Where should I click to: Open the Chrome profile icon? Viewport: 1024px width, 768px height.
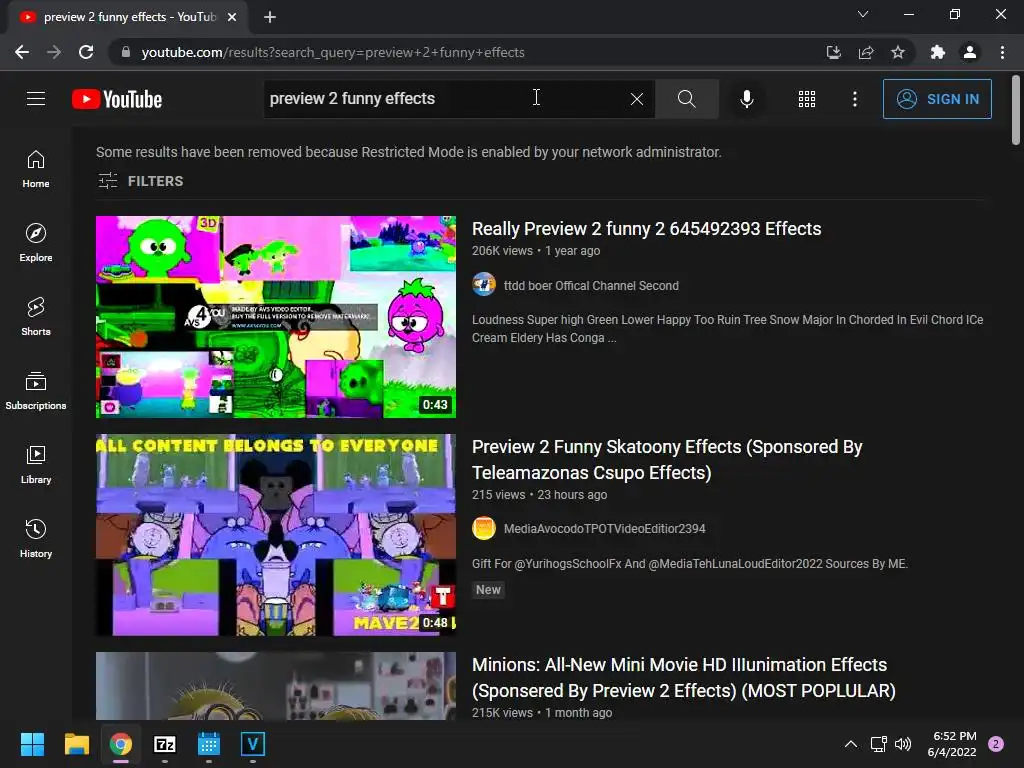(x=970, y=52)
